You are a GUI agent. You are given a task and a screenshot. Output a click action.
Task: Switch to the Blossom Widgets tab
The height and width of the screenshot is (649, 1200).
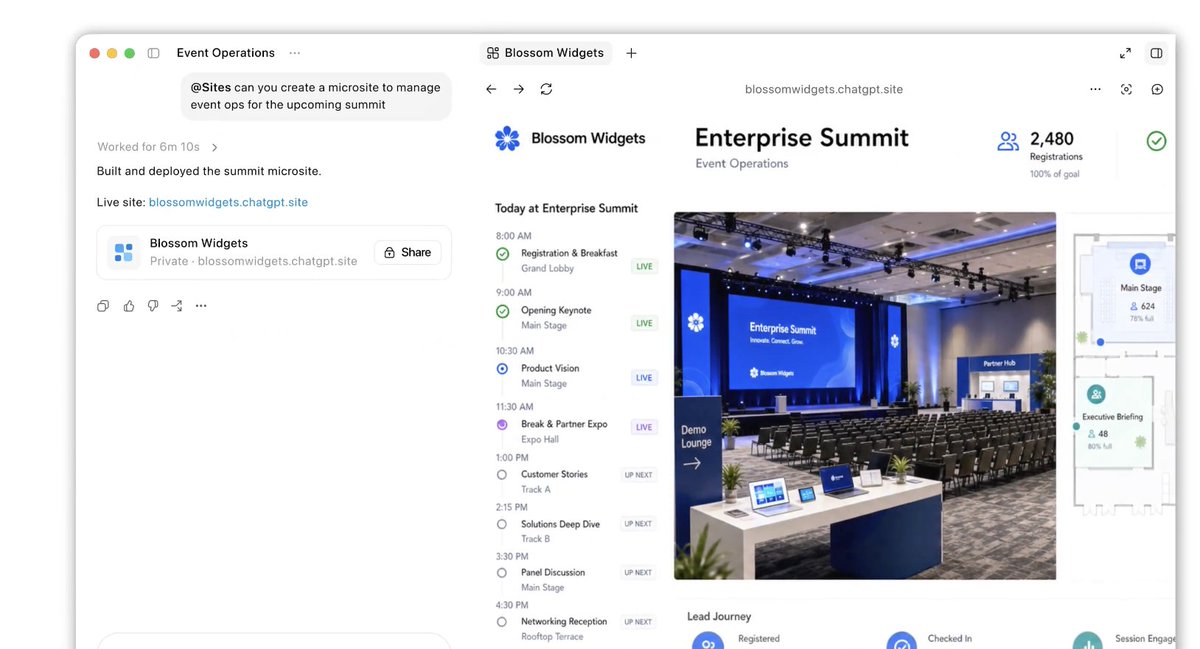[546, 53]
